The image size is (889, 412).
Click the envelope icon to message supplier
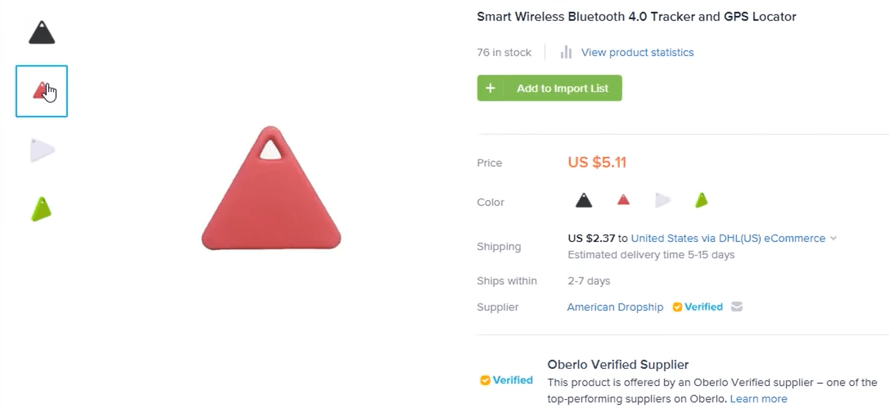[x=737, y=307]
